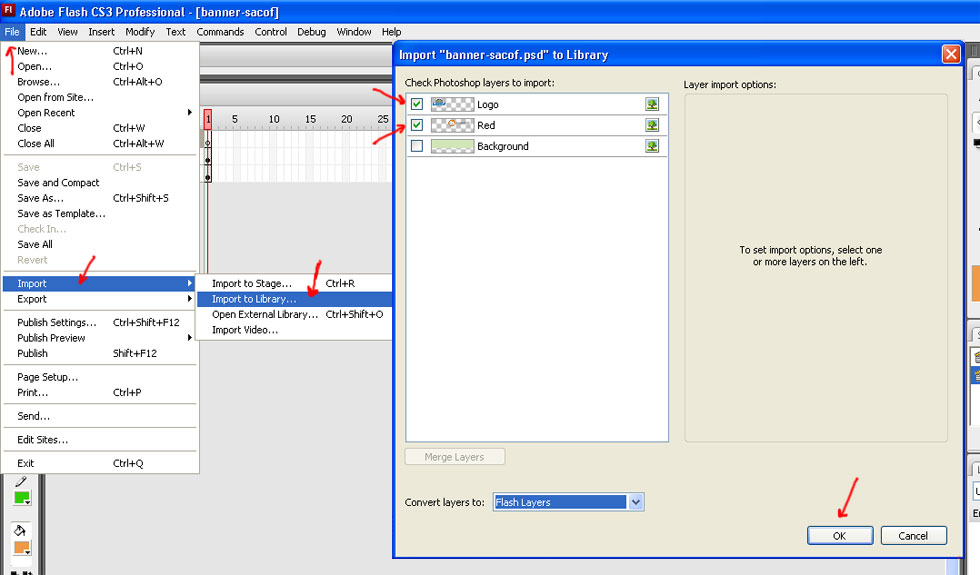Image resolution: width=980 pixels, height=575 pixels.
Task: Open Publish Settings...
Action: coord(100,322)
